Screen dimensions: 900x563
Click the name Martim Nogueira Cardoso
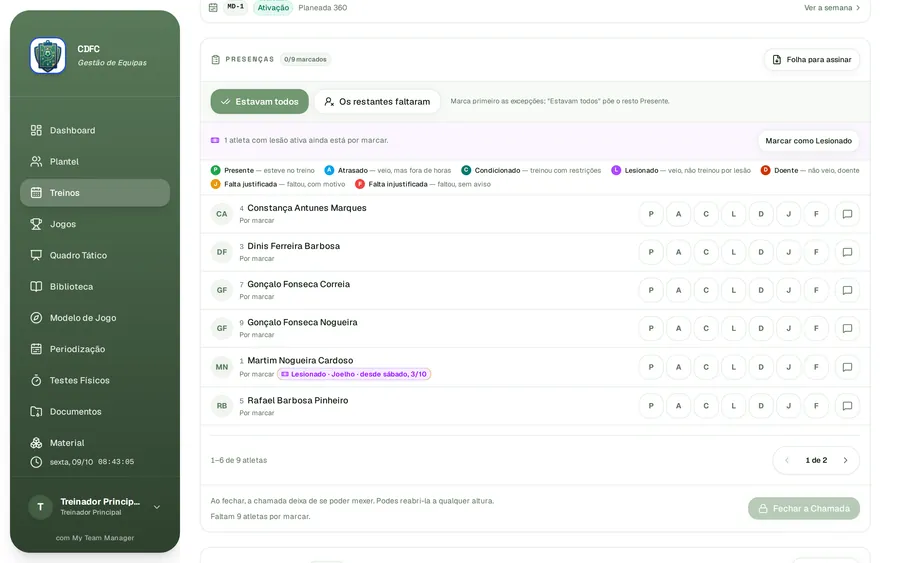click(300, 360)
